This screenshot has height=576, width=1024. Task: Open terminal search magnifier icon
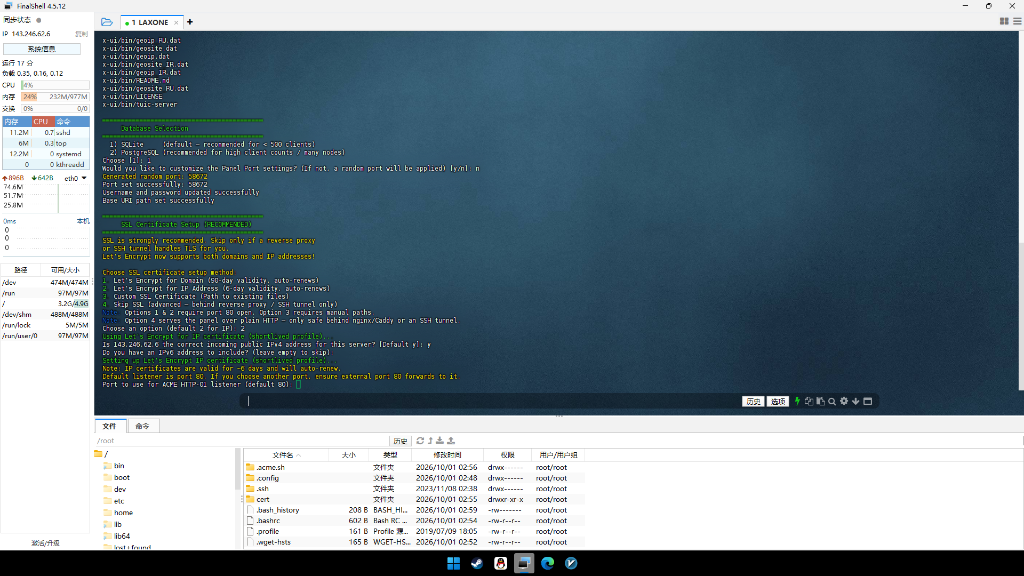click(832, 401)
